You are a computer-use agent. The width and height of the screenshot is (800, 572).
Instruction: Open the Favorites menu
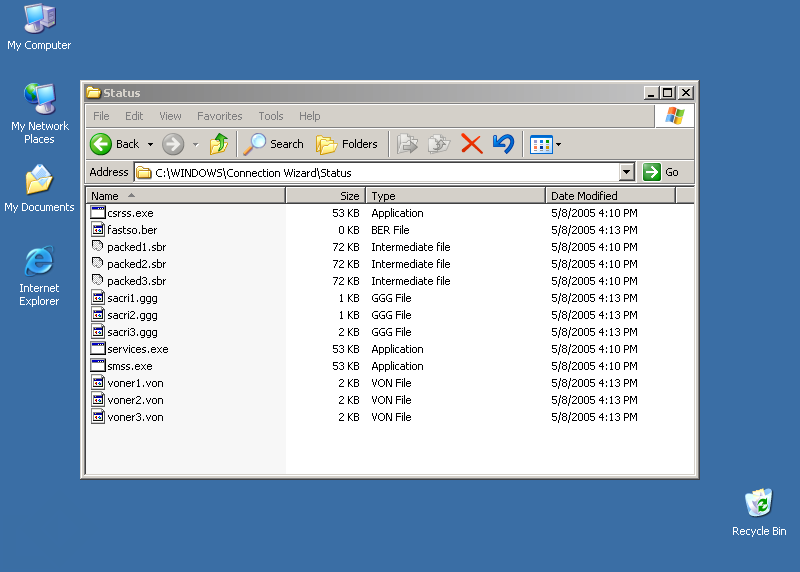tap(219, 116)
